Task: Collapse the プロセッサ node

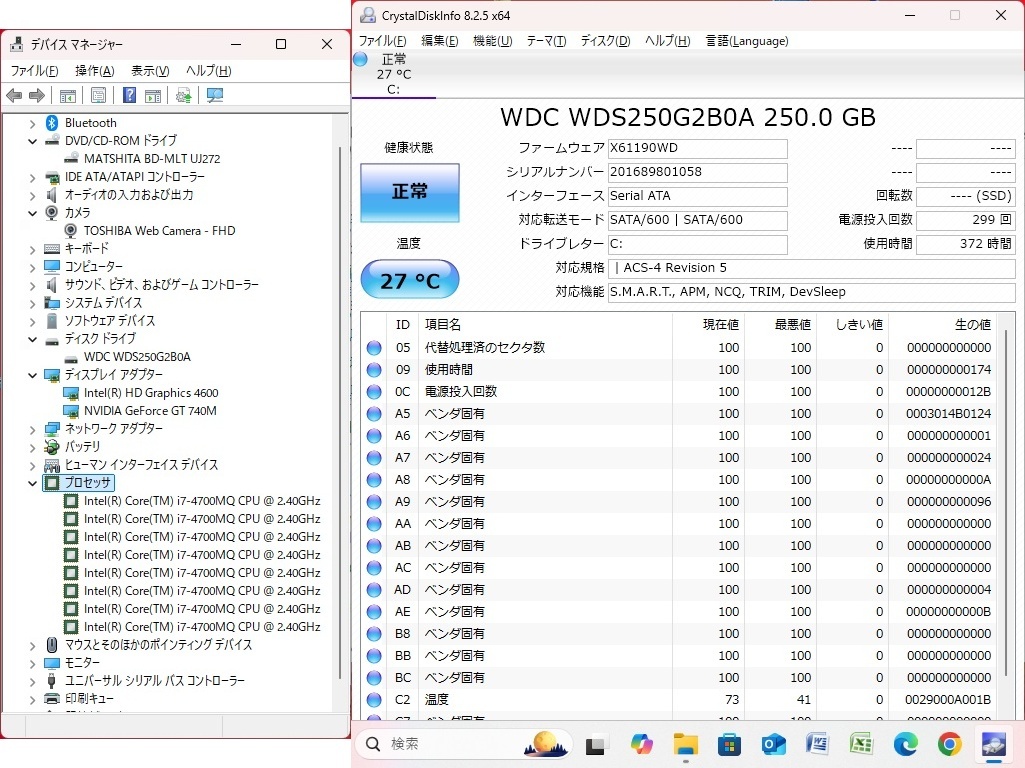Action: (32, 483)
